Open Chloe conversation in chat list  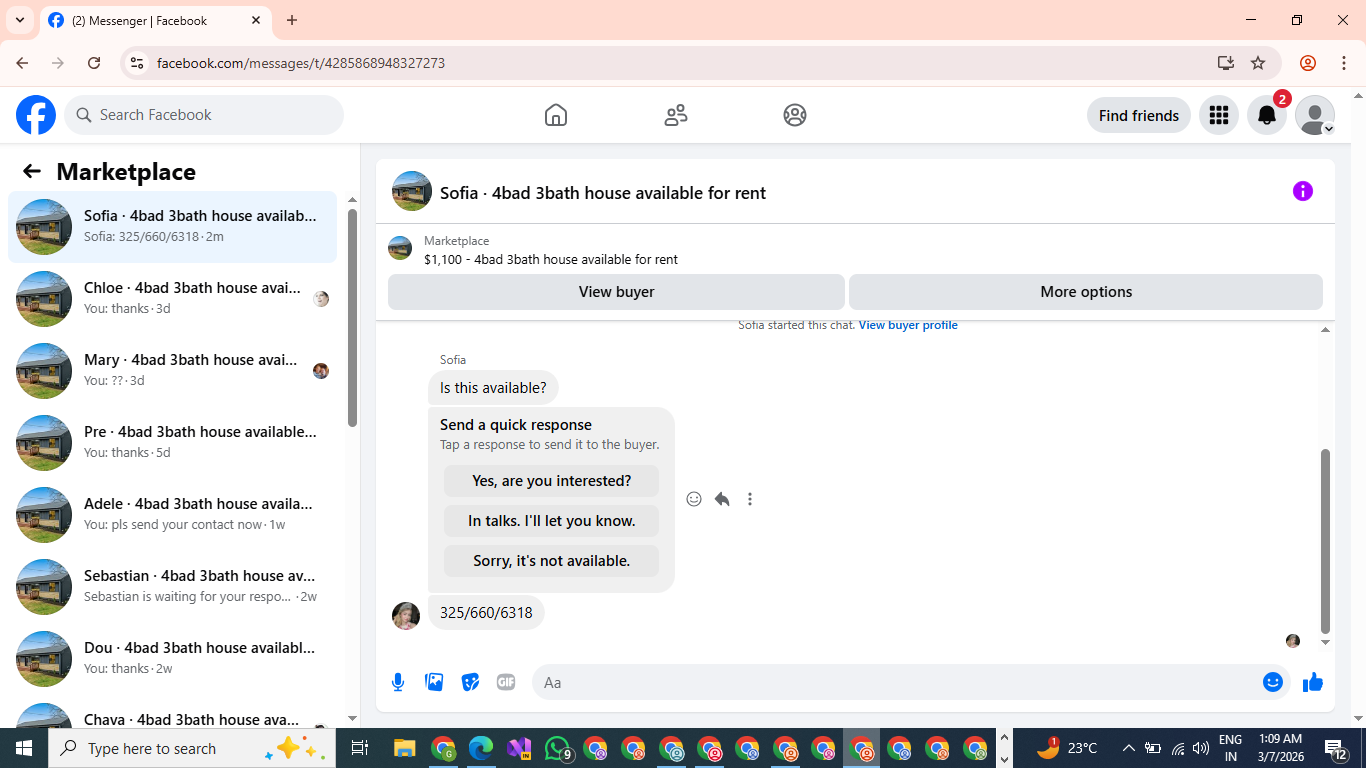point(172,299)
